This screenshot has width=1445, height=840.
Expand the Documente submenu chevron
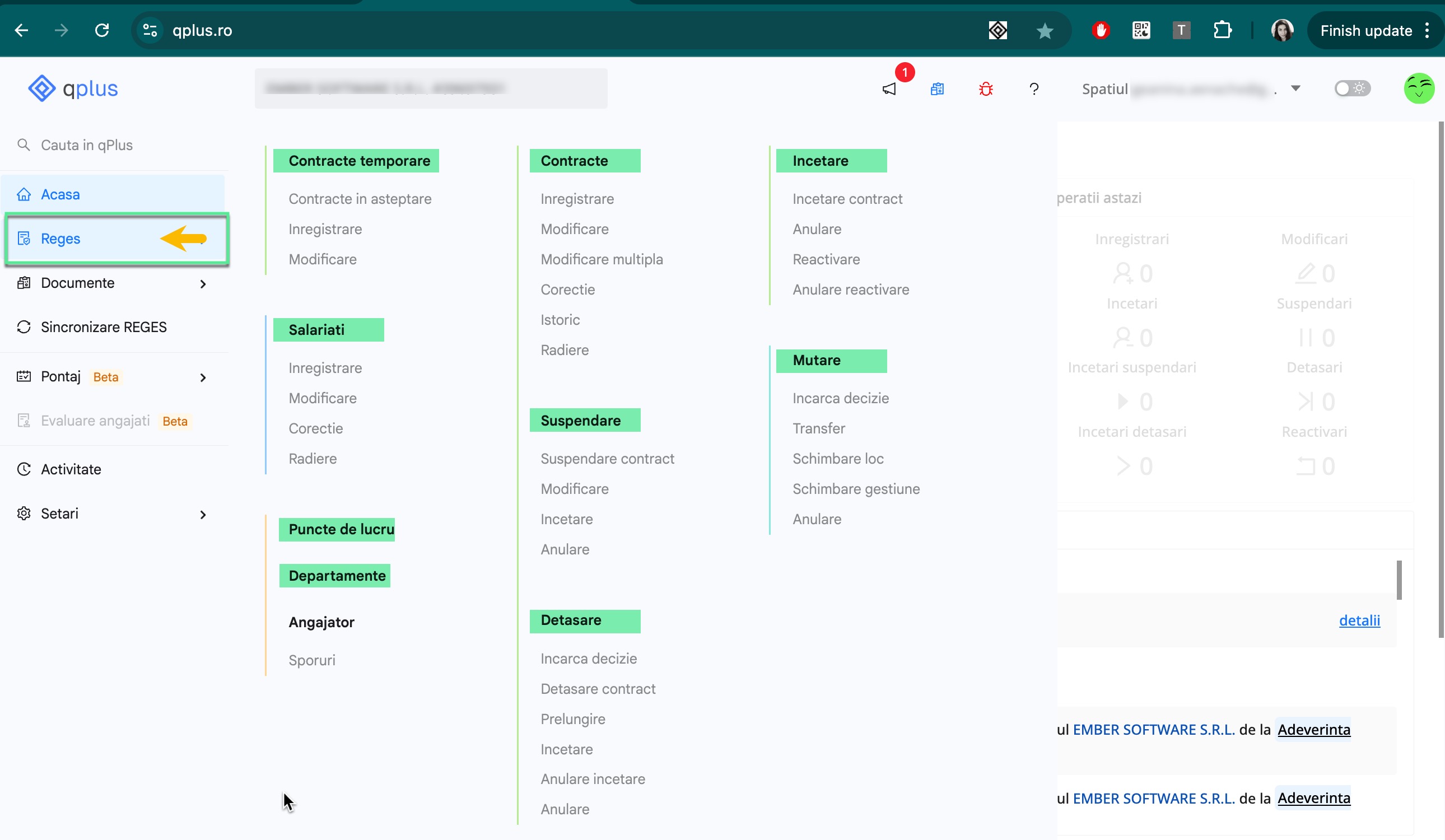click(202, 284)
